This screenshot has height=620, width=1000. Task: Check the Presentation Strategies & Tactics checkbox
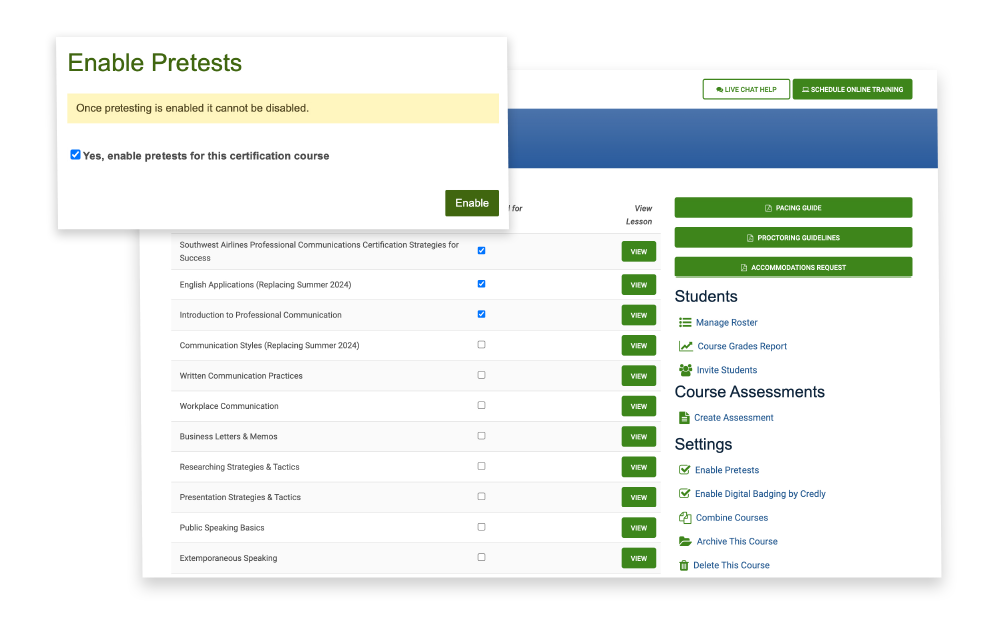point(482,497)
